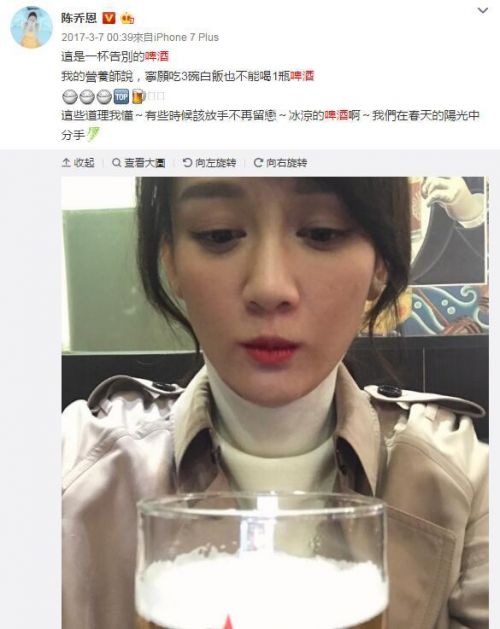Open the post options chevron dropdown
This screenshot has height=629, width=500.
(x=483, y=10)
